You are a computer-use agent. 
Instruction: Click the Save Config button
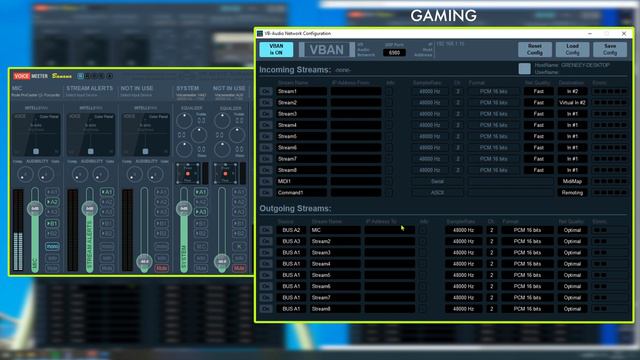pos(610,49)
